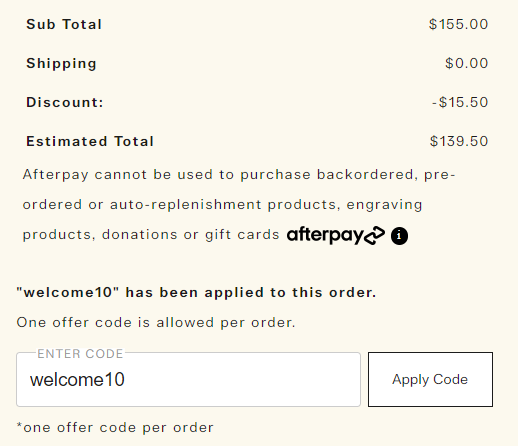Click the welcome10 text inside the code field
This screenshot has height=446, width=518.
coord(77,380)
